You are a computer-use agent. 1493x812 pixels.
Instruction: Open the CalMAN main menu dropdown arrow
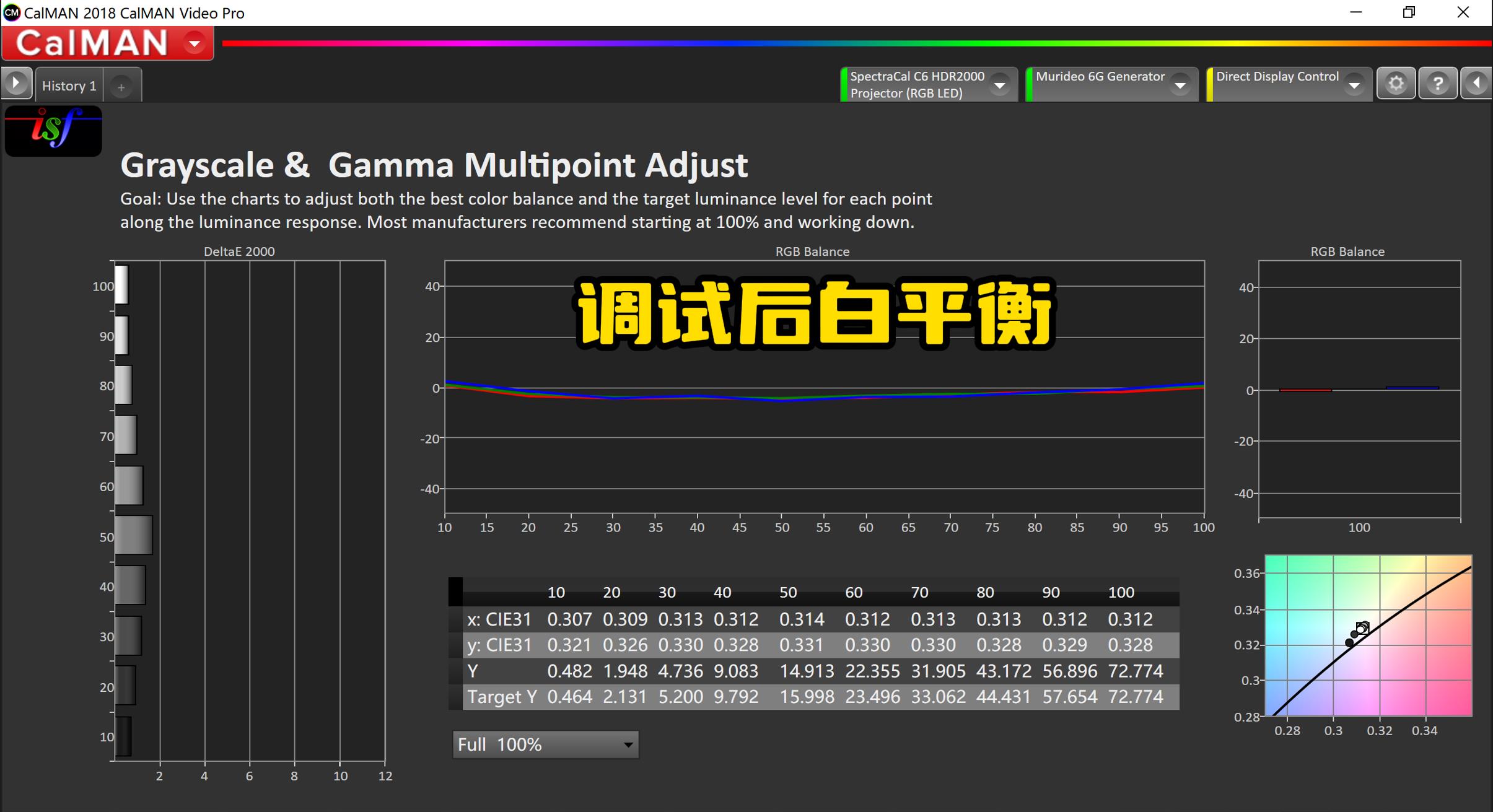coord(195,43)
